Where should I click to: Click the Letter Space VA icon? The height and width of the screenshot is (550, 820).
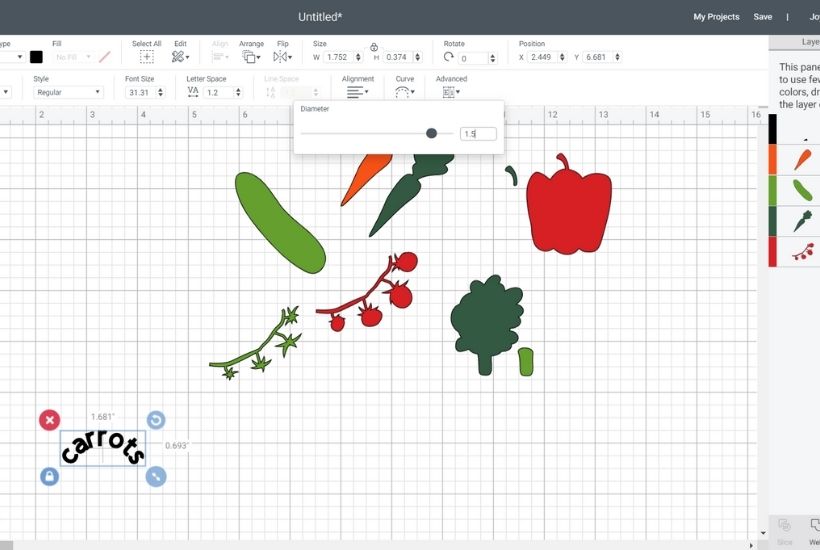pos(193,92)
